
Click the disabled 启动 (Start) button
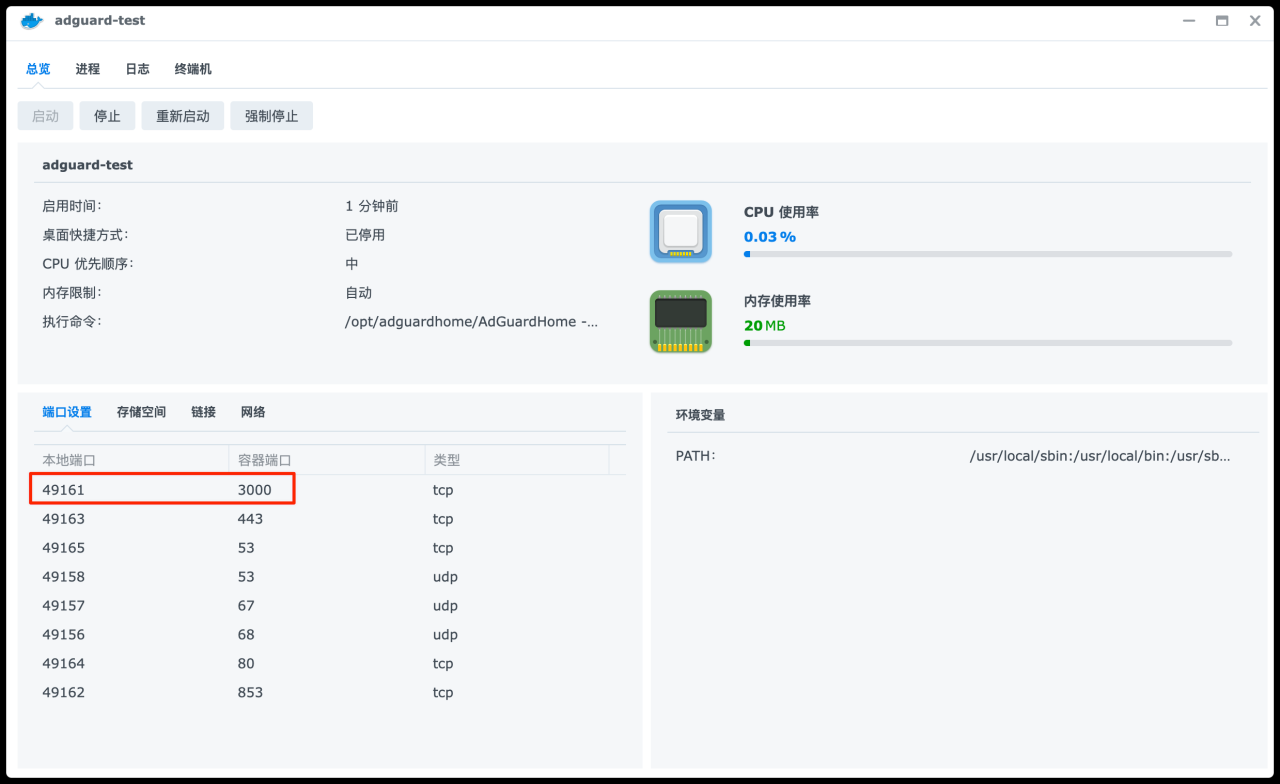click(x=45, y=115)
